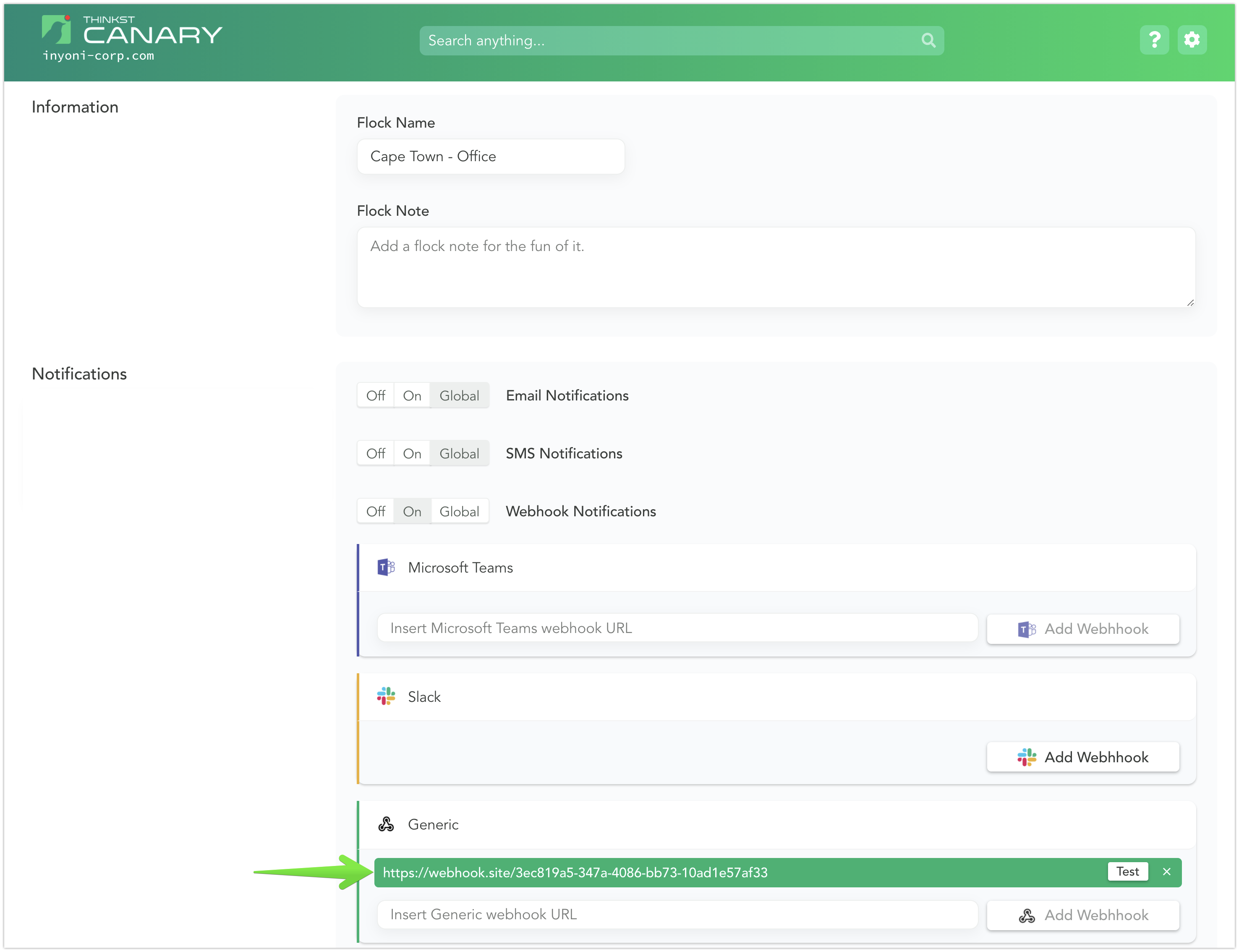The width and height of the screenshot is (1239, 952).
Task: Click Add Webhook for Slack
Action: tap(1082, 757)
